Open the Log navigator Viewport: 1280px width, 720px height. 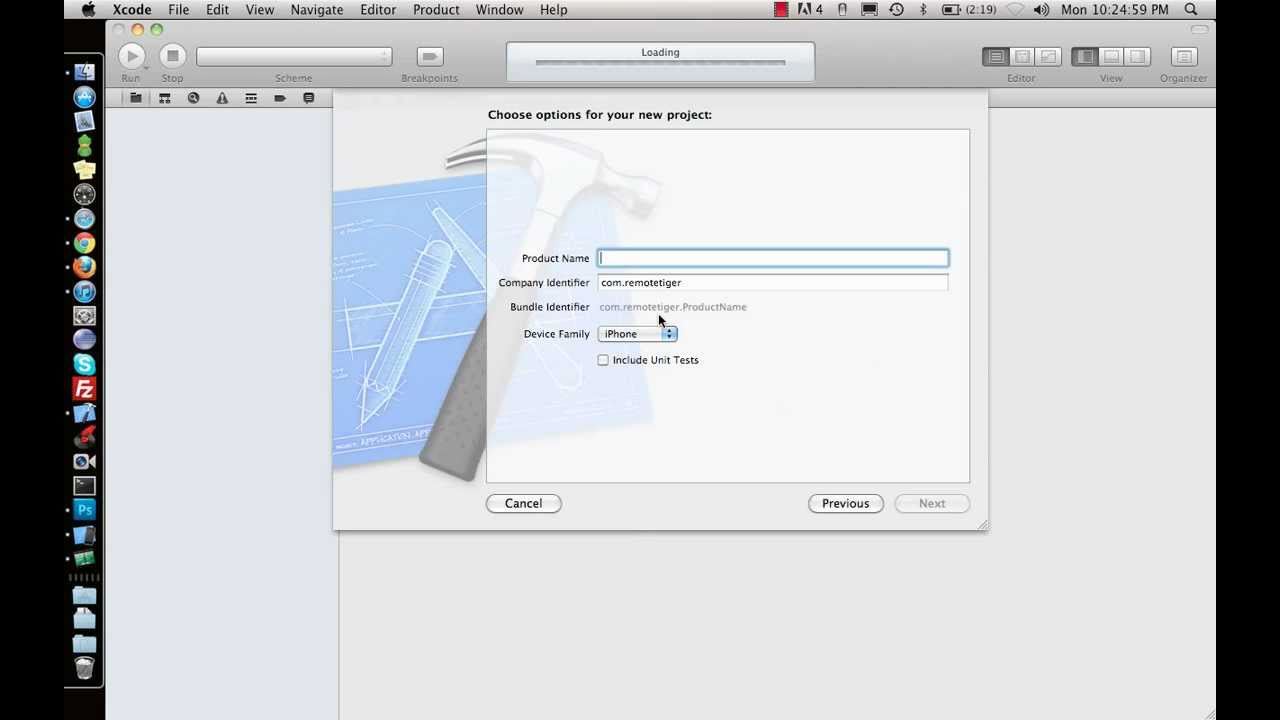click(x=309, y=98)
